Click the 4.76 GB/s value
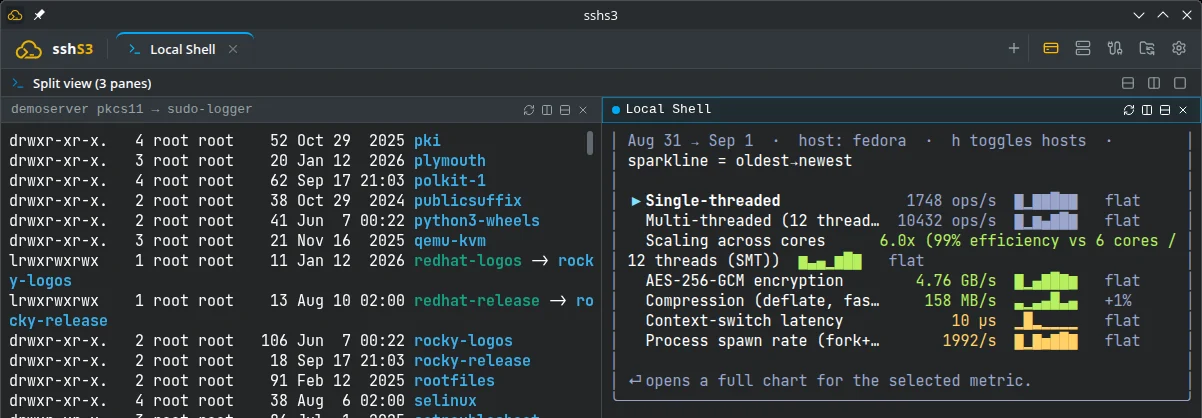The image size is (1202, 418). pyautogui.click(x=956, y=281)
